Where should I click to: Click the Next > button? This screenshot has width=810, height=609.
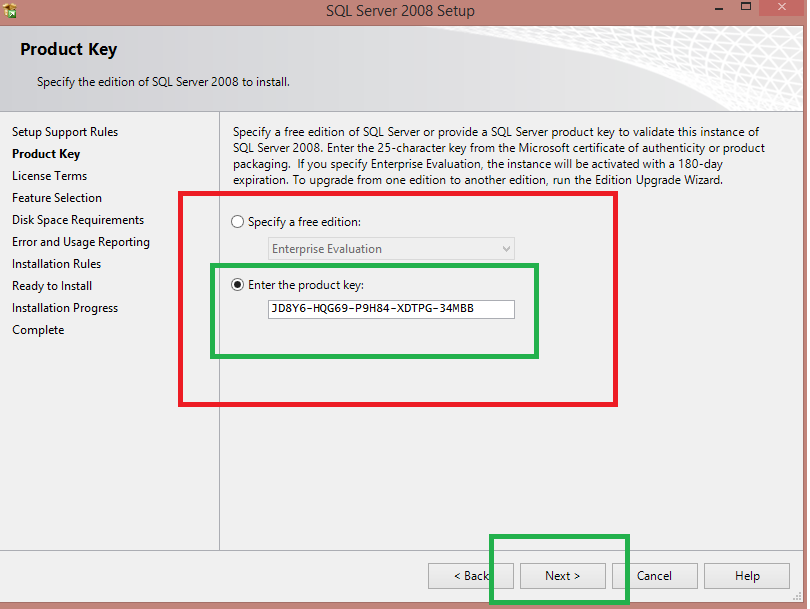point(563,576)
